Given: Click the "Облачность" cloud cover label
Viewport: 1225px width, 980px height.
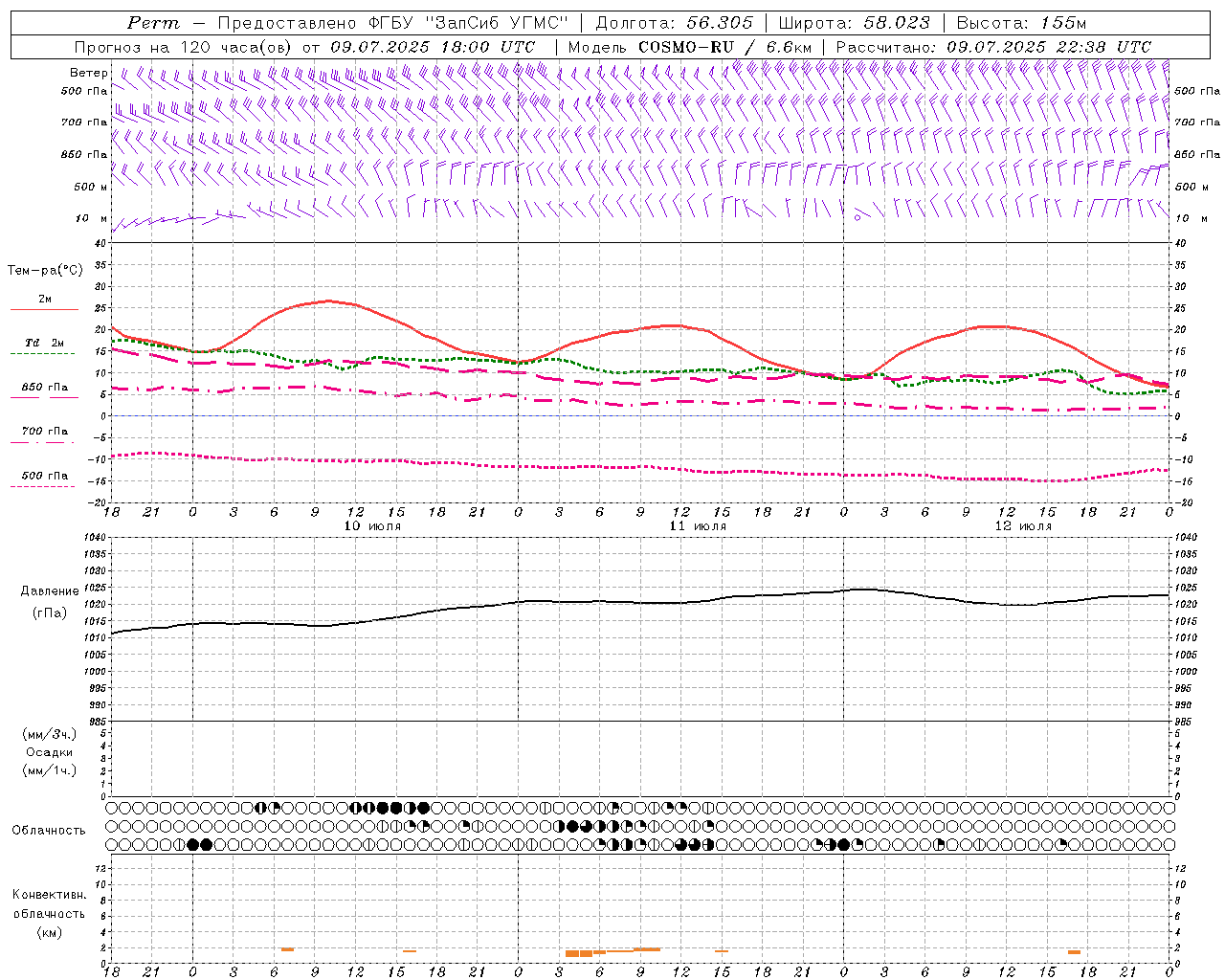Looking at the screenshot, I should [49, 831].
